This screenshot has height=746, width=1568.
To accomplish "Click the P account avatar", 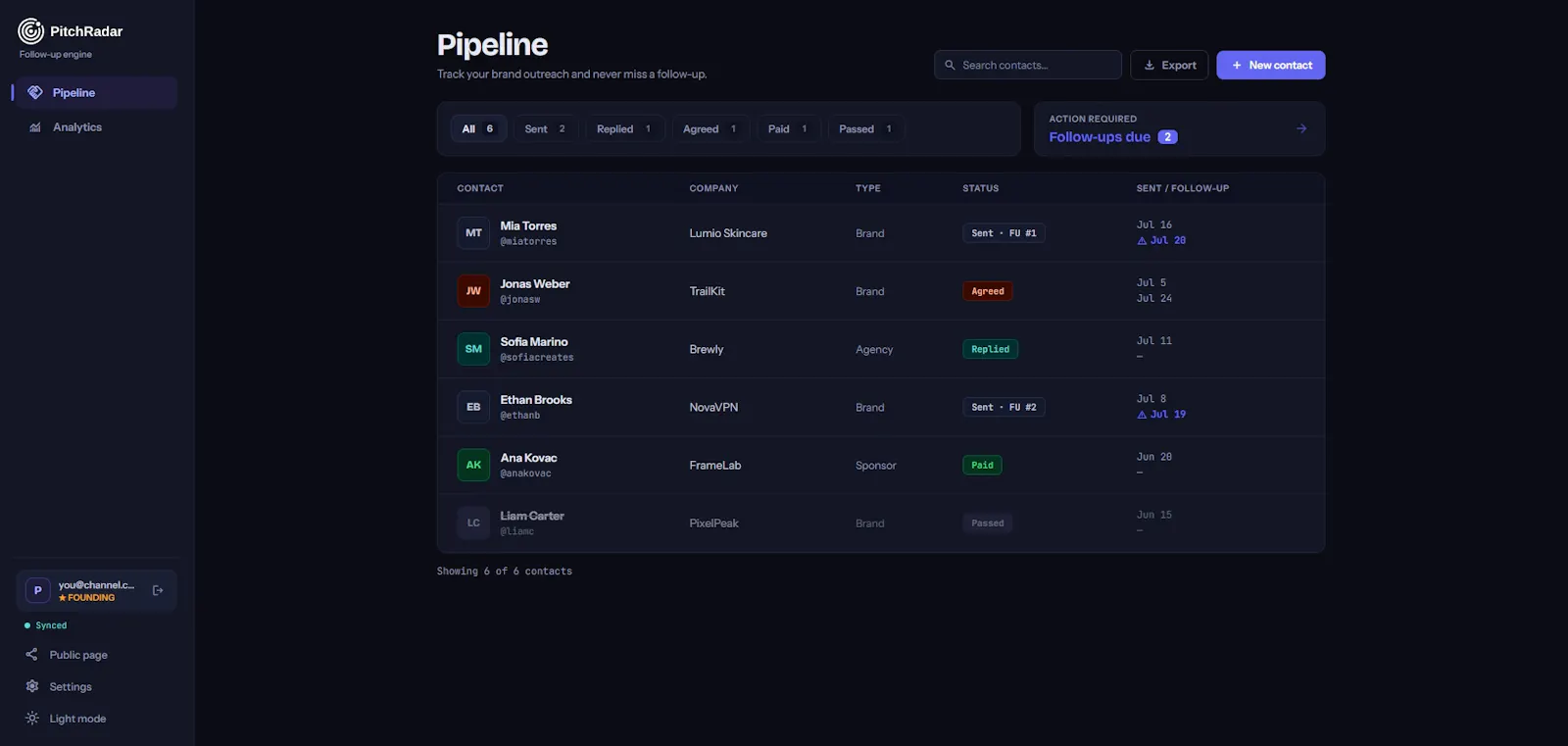I will [37, 590].
